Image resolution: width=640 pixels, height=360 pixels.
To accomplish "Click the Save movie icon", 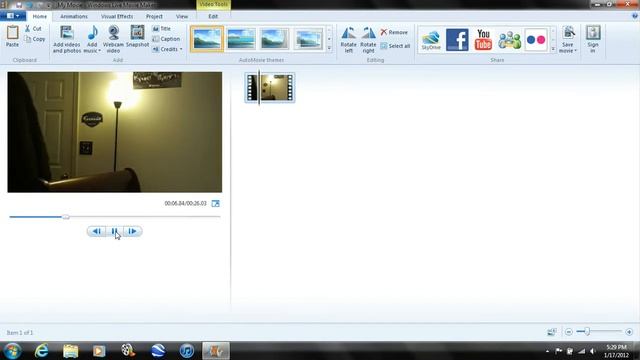I will pos(568,33).
